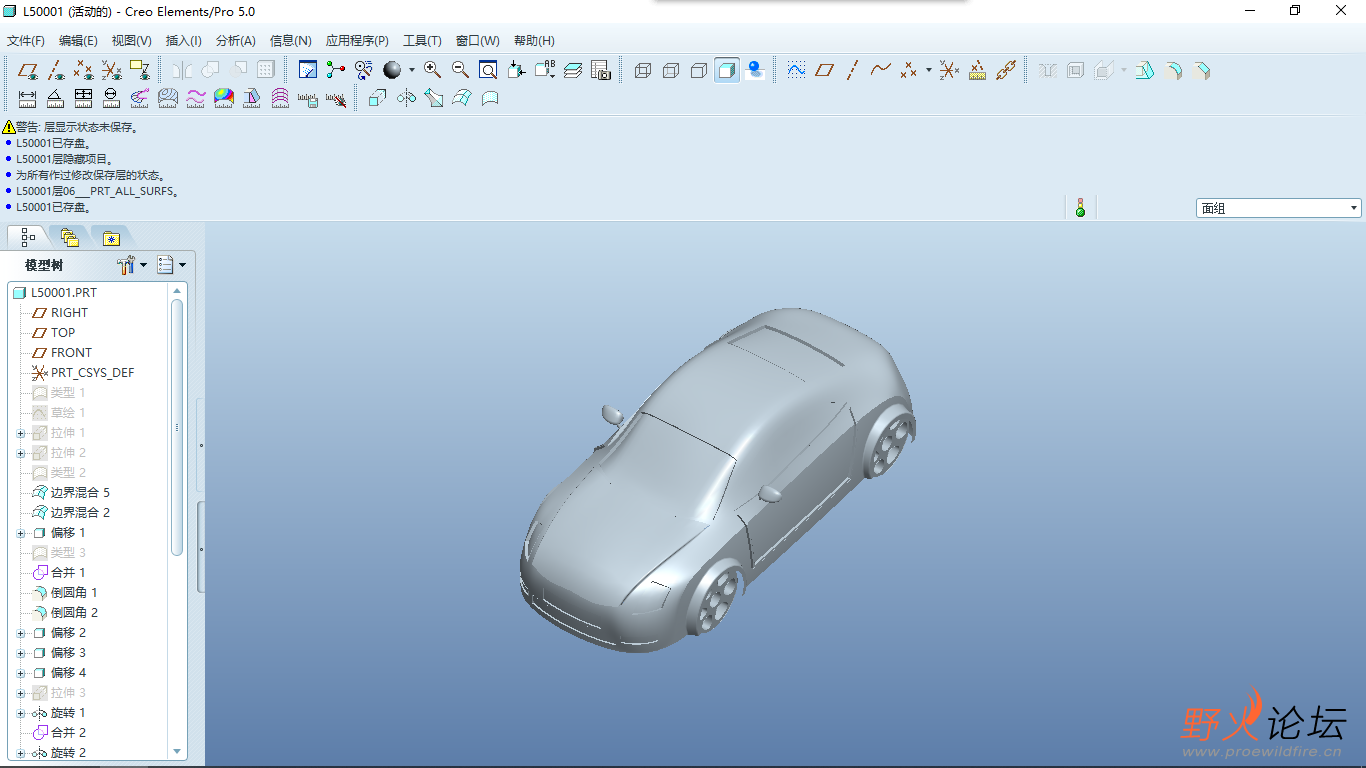
Task: Create a datum axis with toolbar icon
Action: pyautogui.click(x=852, y=70)
